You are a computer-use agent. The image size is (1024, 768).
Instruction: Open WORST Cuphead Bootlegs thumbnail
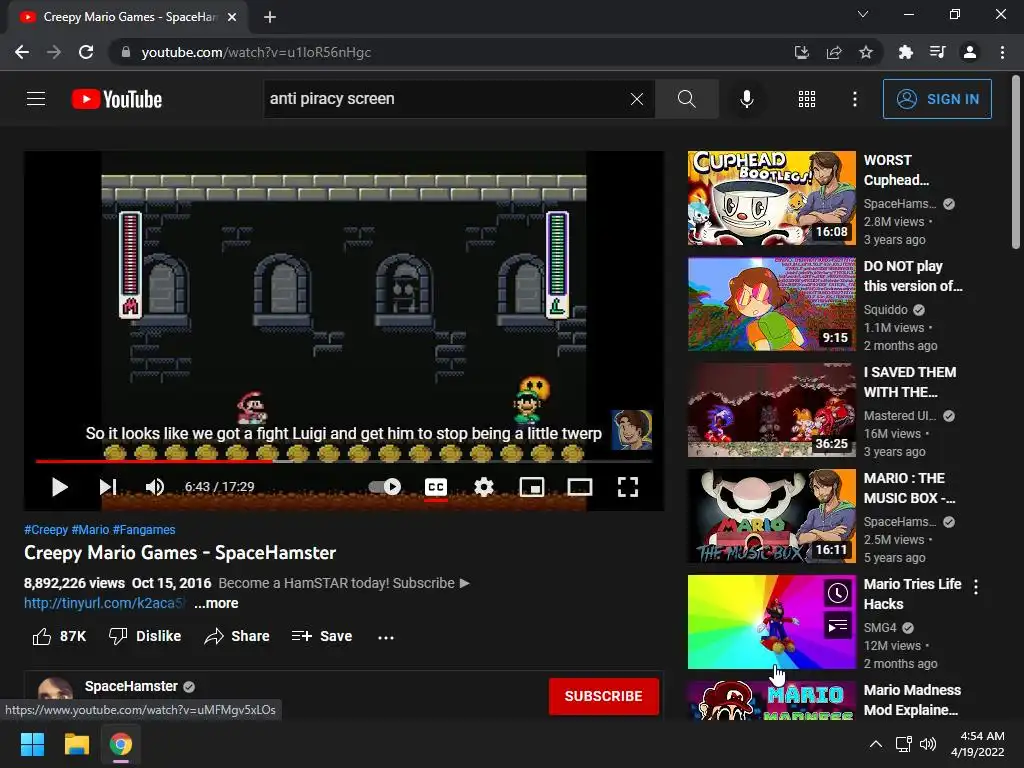(x=771, y=198)
